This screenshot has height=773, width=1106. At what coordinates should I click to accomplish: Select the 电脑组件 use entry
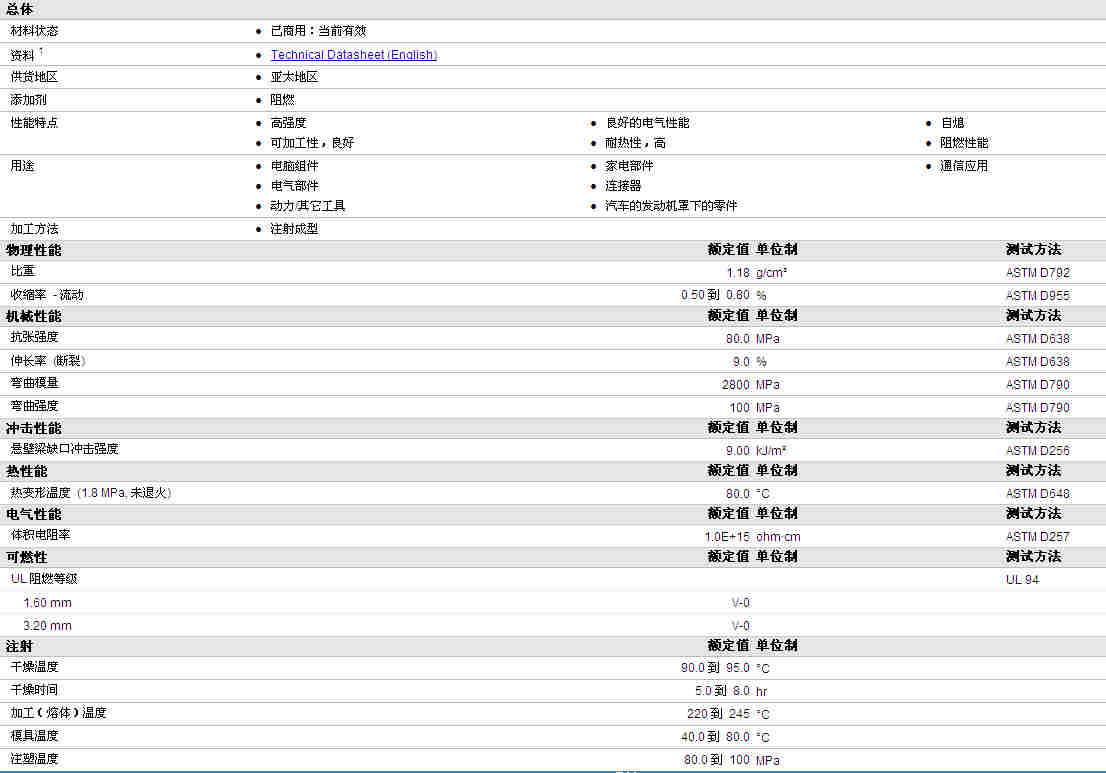[294, 166]
